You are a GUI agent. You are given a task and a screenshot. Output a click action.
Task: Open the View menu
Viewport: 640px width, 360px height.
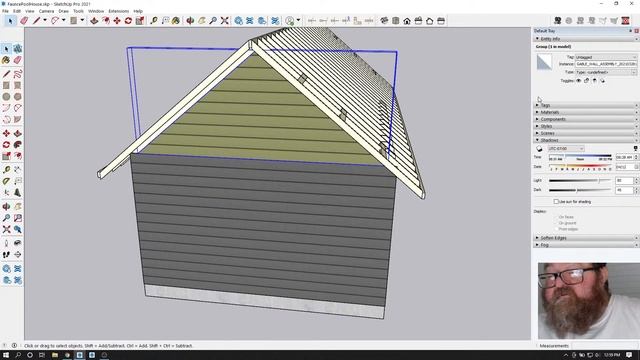[30, 11]
